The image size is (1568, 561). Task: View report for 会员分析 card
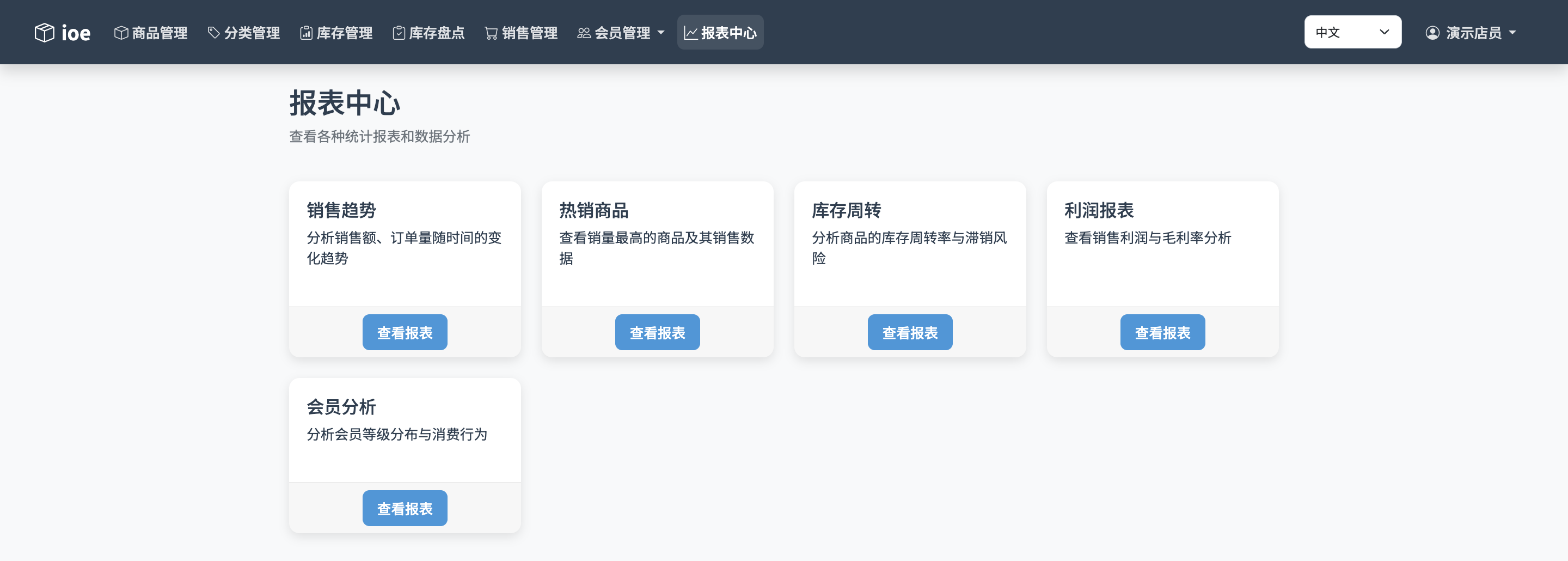tap(405, 508)
